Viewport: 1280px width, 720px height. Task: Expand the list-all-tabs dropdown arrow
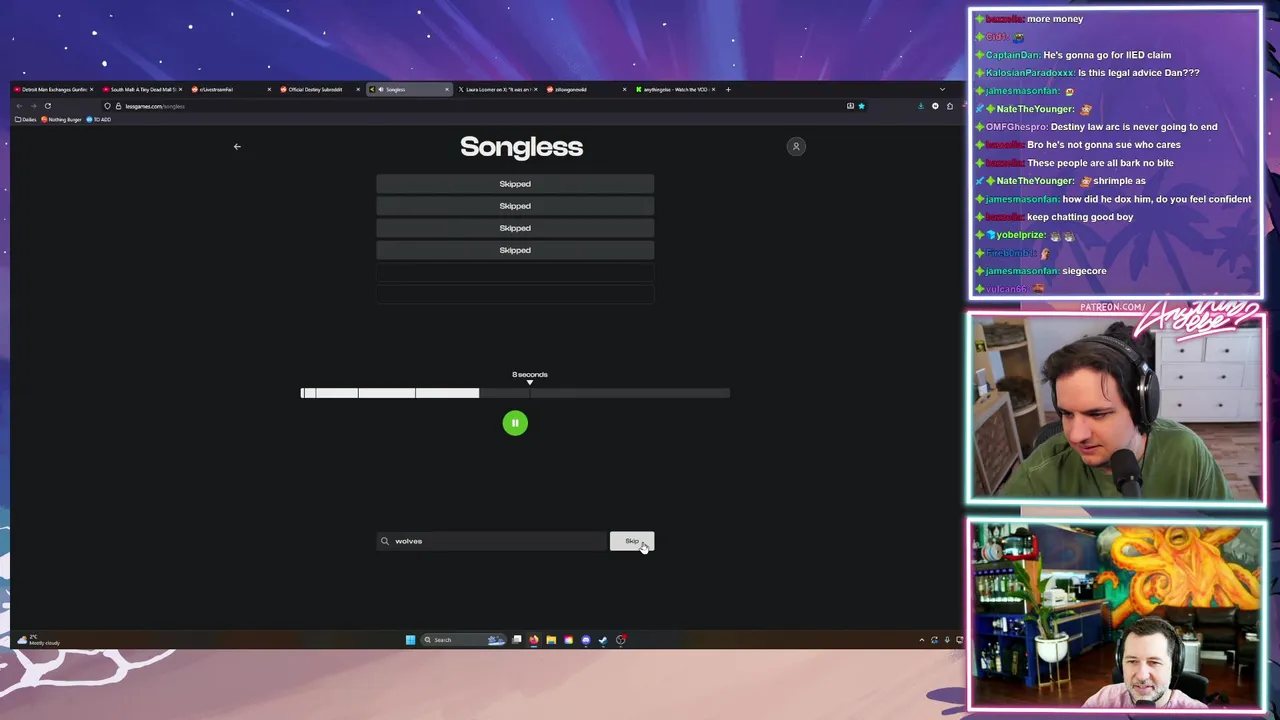pos(942,89)
